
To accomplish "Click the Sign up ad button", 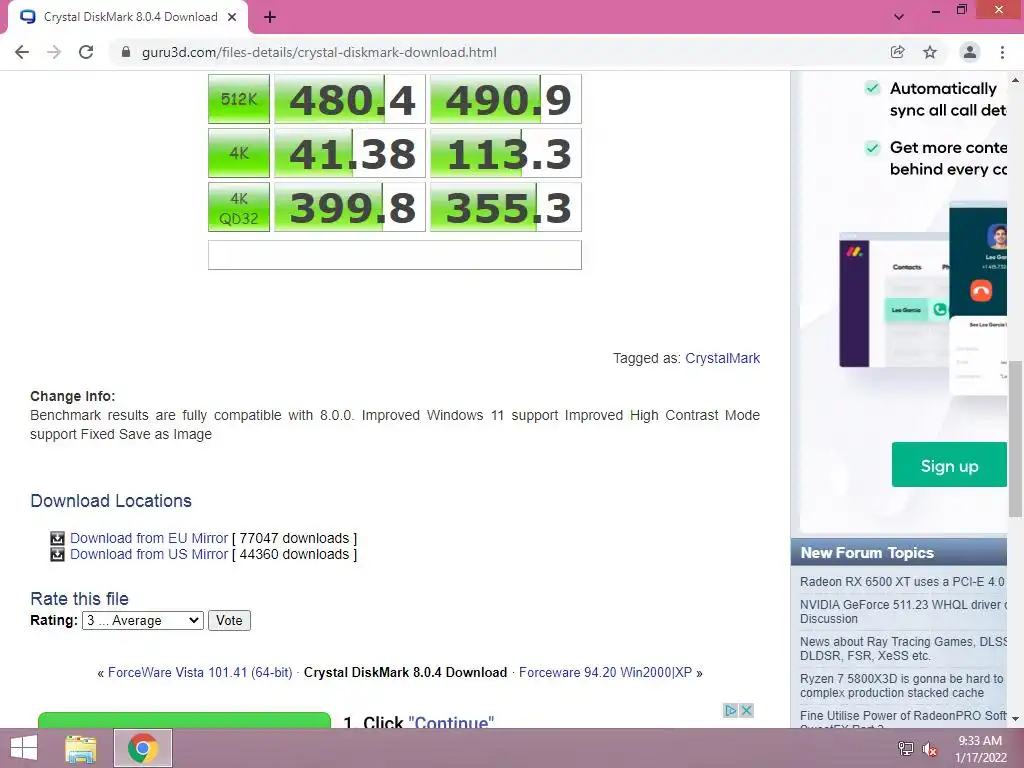I will [949, 465].
